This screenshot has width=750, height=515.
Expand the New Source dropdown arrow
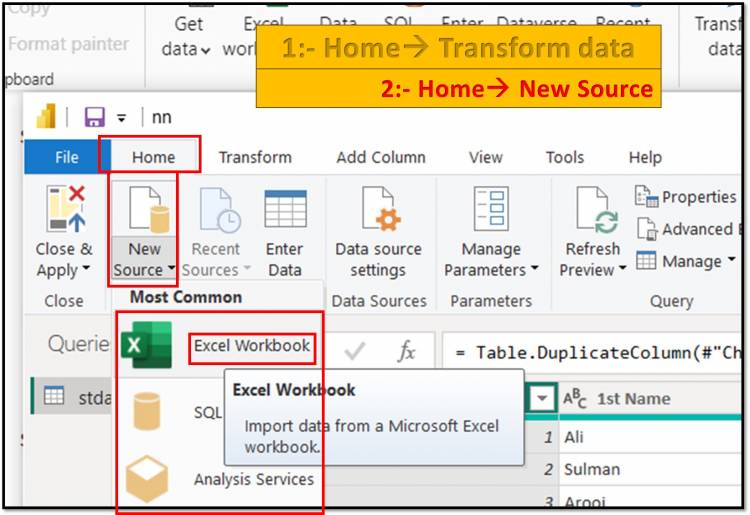(x=171, y=268)
